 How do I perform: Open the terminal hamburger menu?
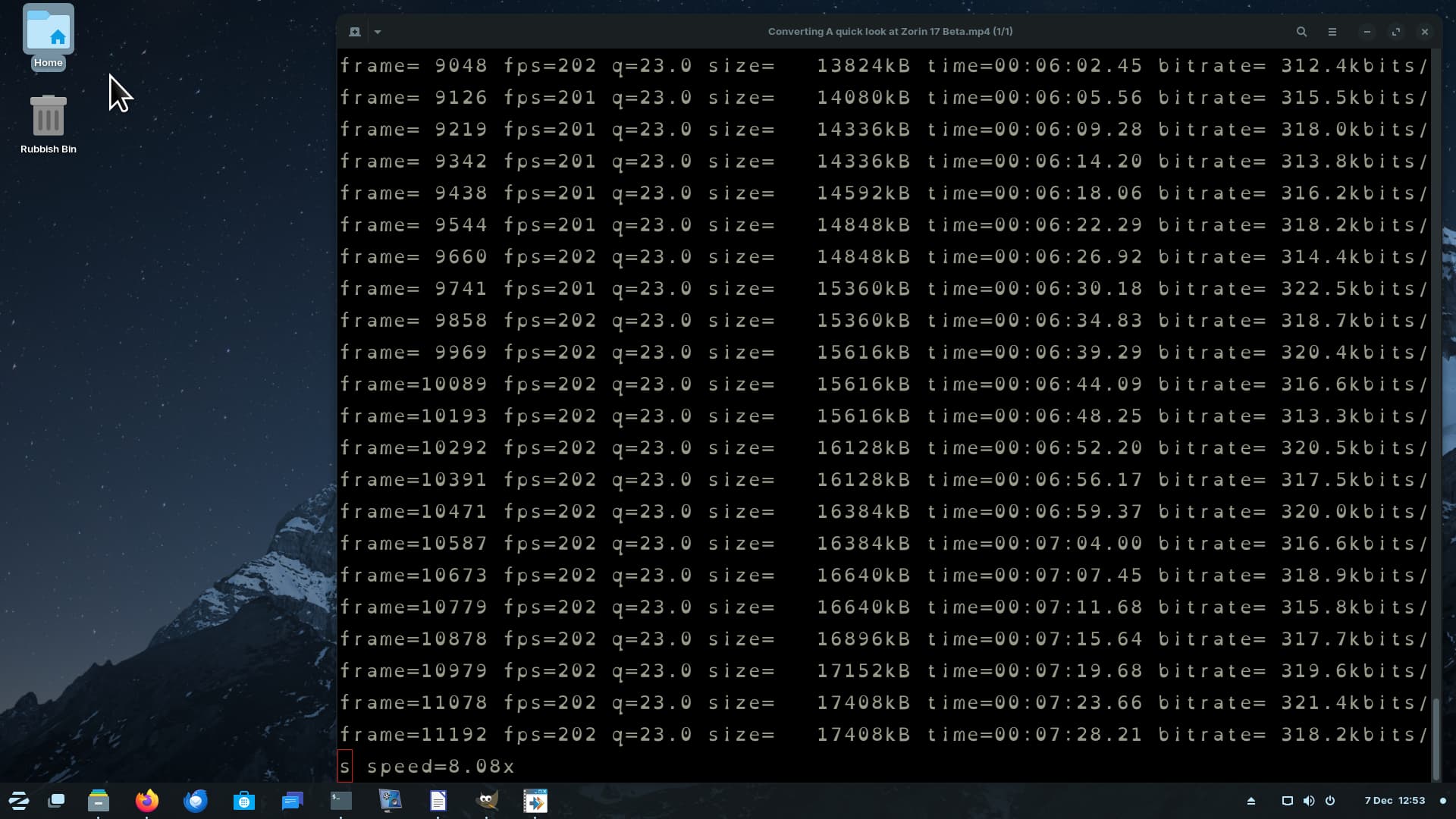(x=1332, y=32)
